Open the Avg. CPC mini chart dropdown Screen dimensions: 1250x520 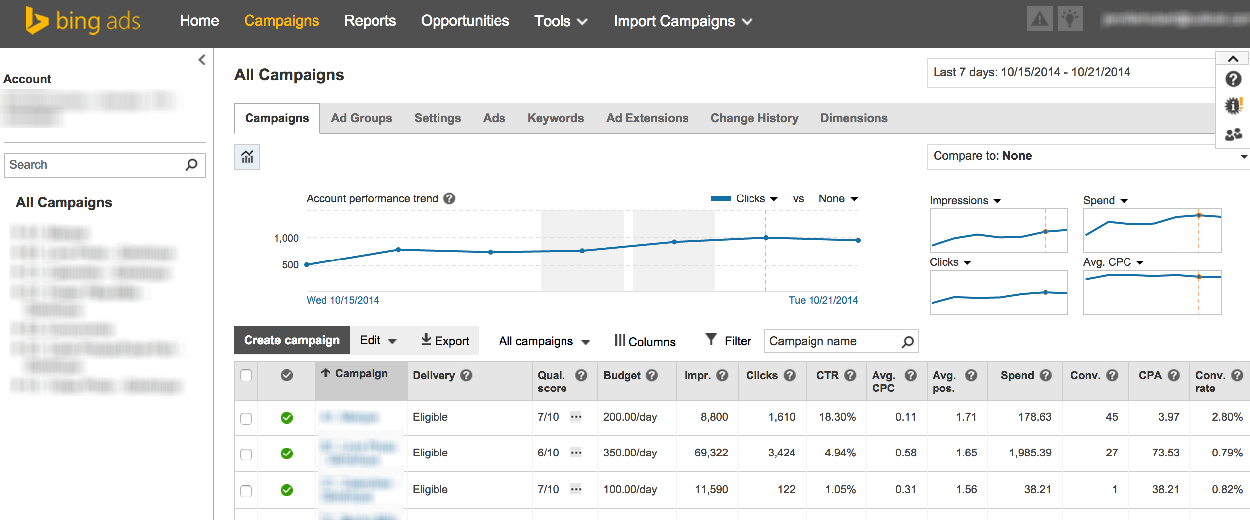coord(1113,262)
